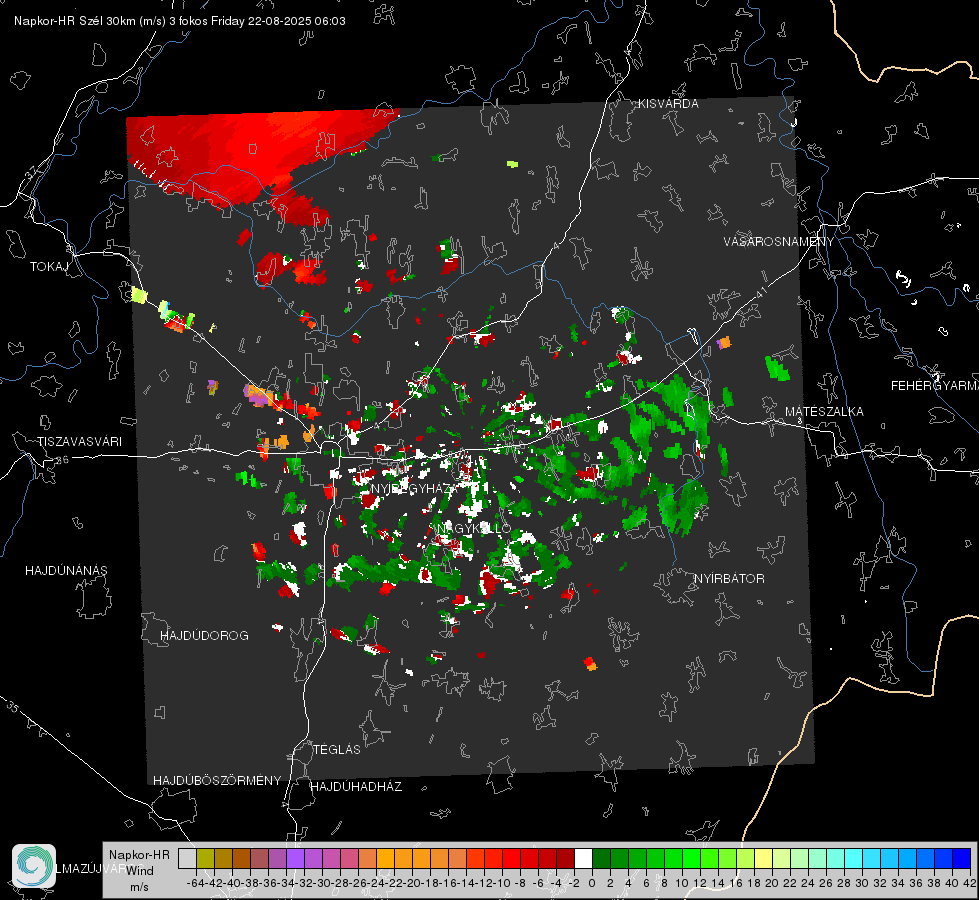Pick the light gray swatch left of -64

pos(187,859)
